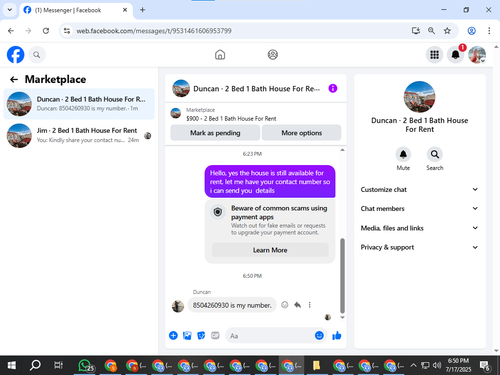Click the browser address bar URL
This screenshot has height=375, width=500.
(x=154, y=31)
